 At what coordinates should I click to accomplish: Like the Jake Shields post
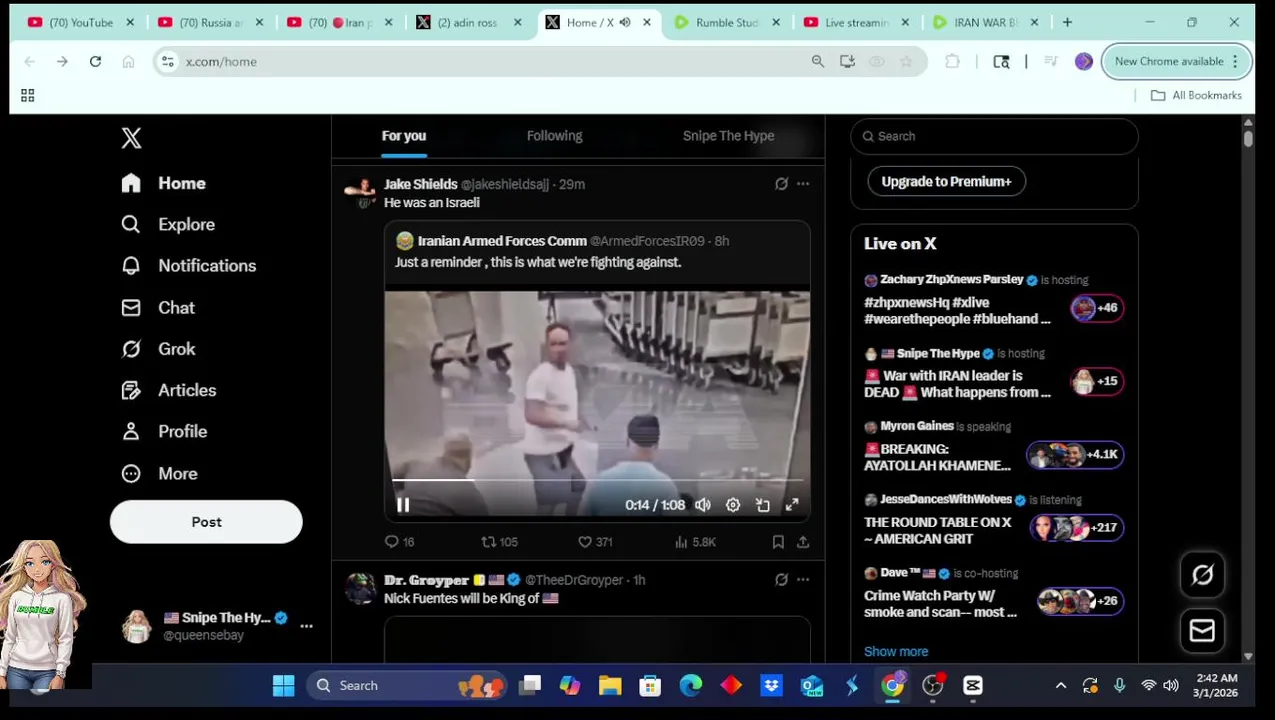tap(594, 542)
